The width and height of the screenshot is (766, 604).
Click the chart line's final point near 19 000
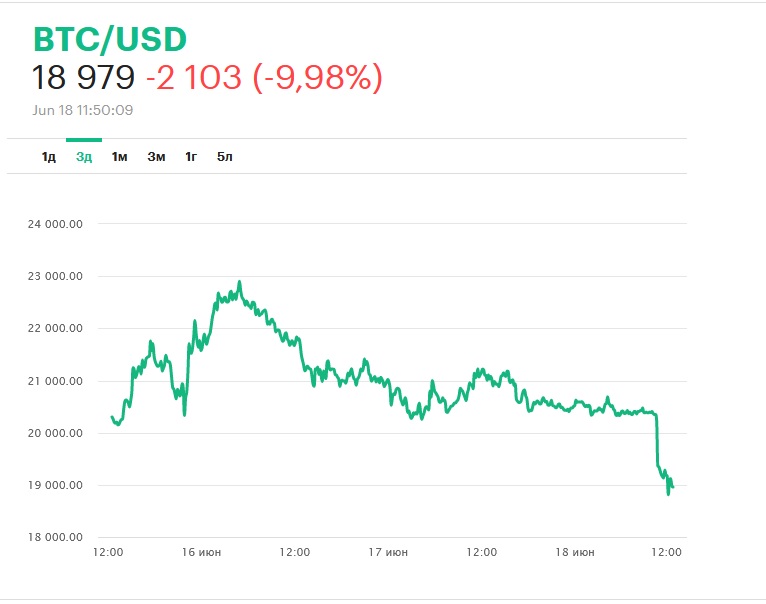[672, 487]
